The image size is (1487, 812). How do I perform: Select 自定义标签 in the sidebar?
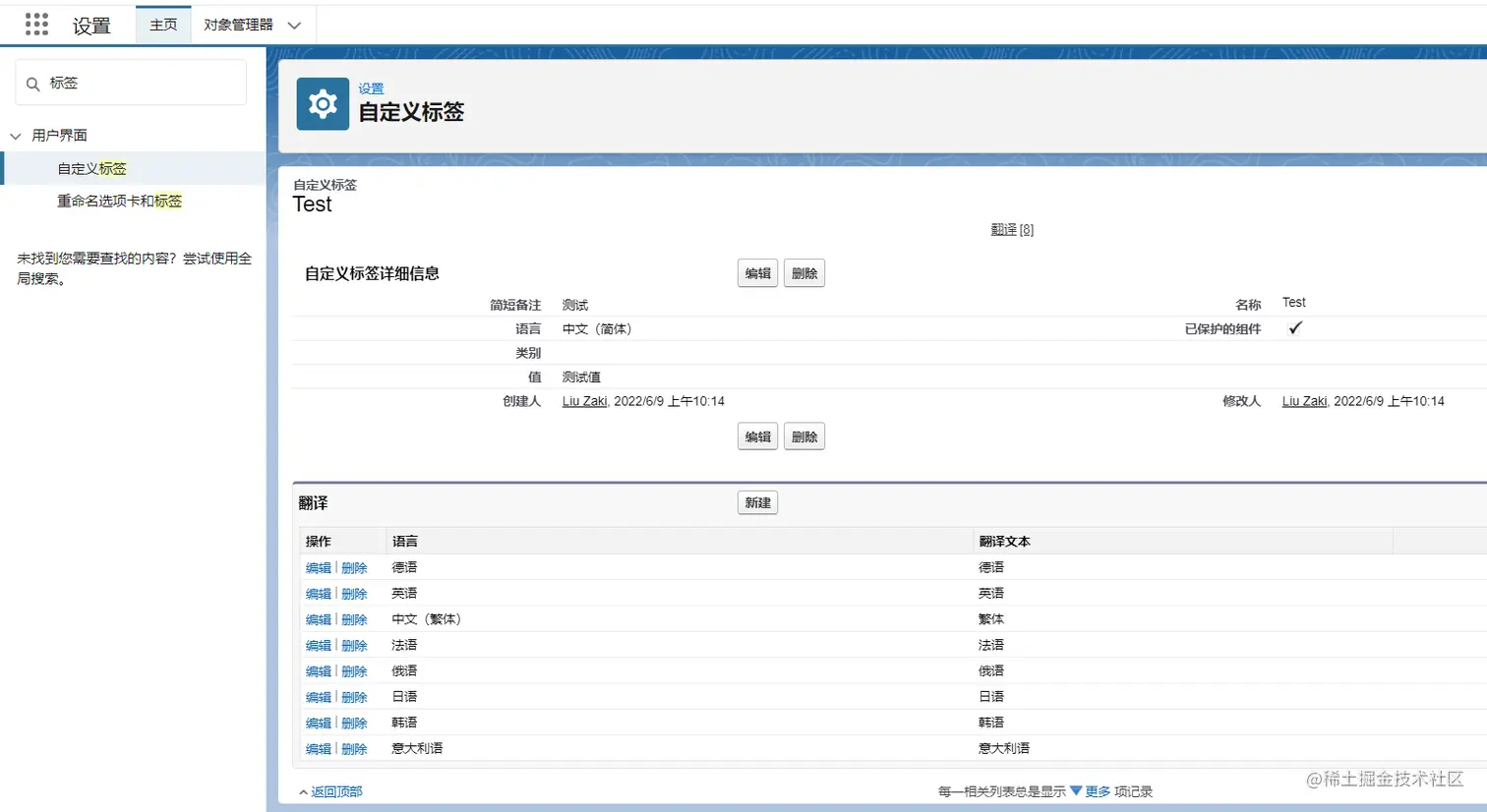91,168
